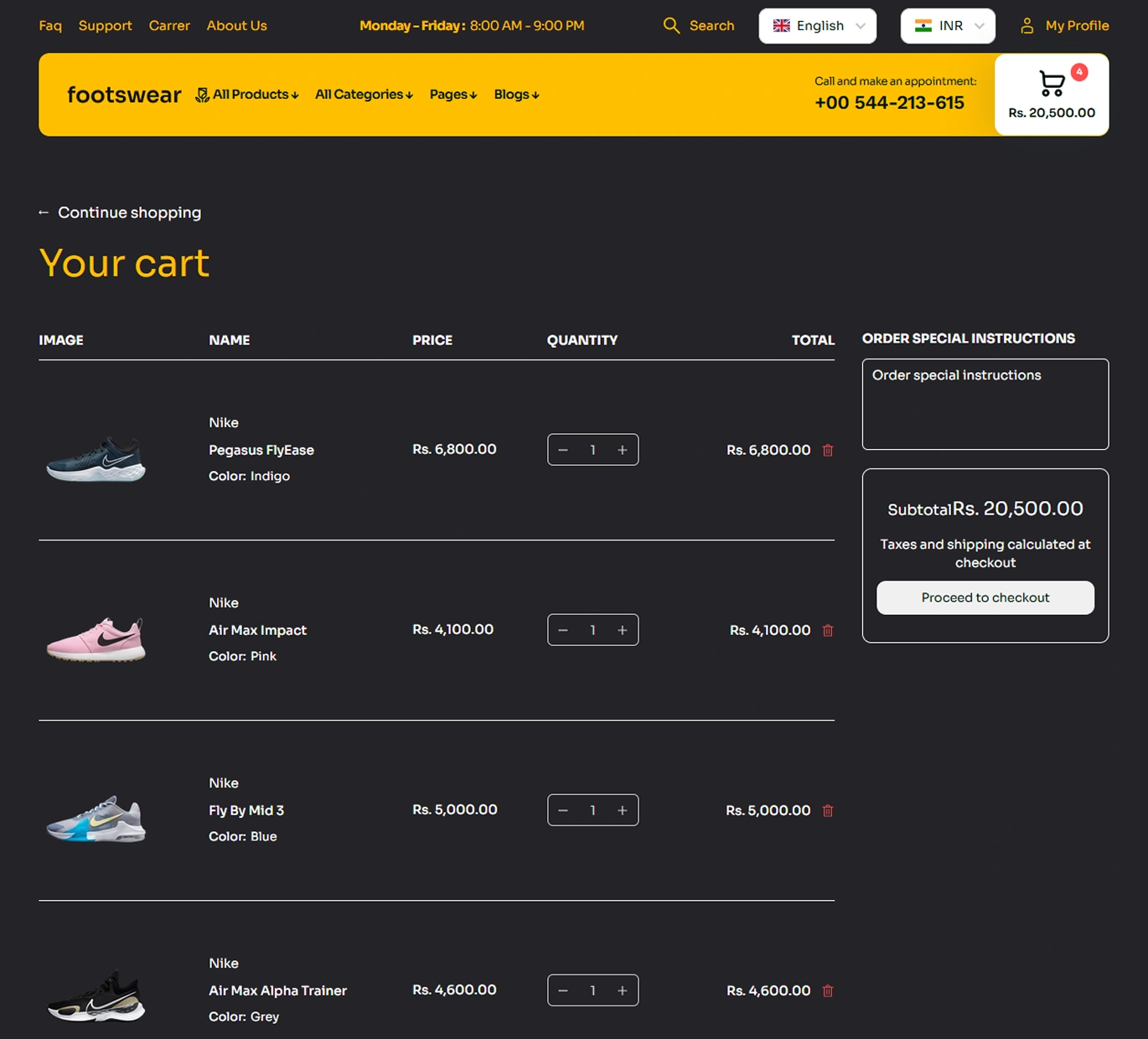
Task: Click the India flag currency icon
Action: pos(923,26)
